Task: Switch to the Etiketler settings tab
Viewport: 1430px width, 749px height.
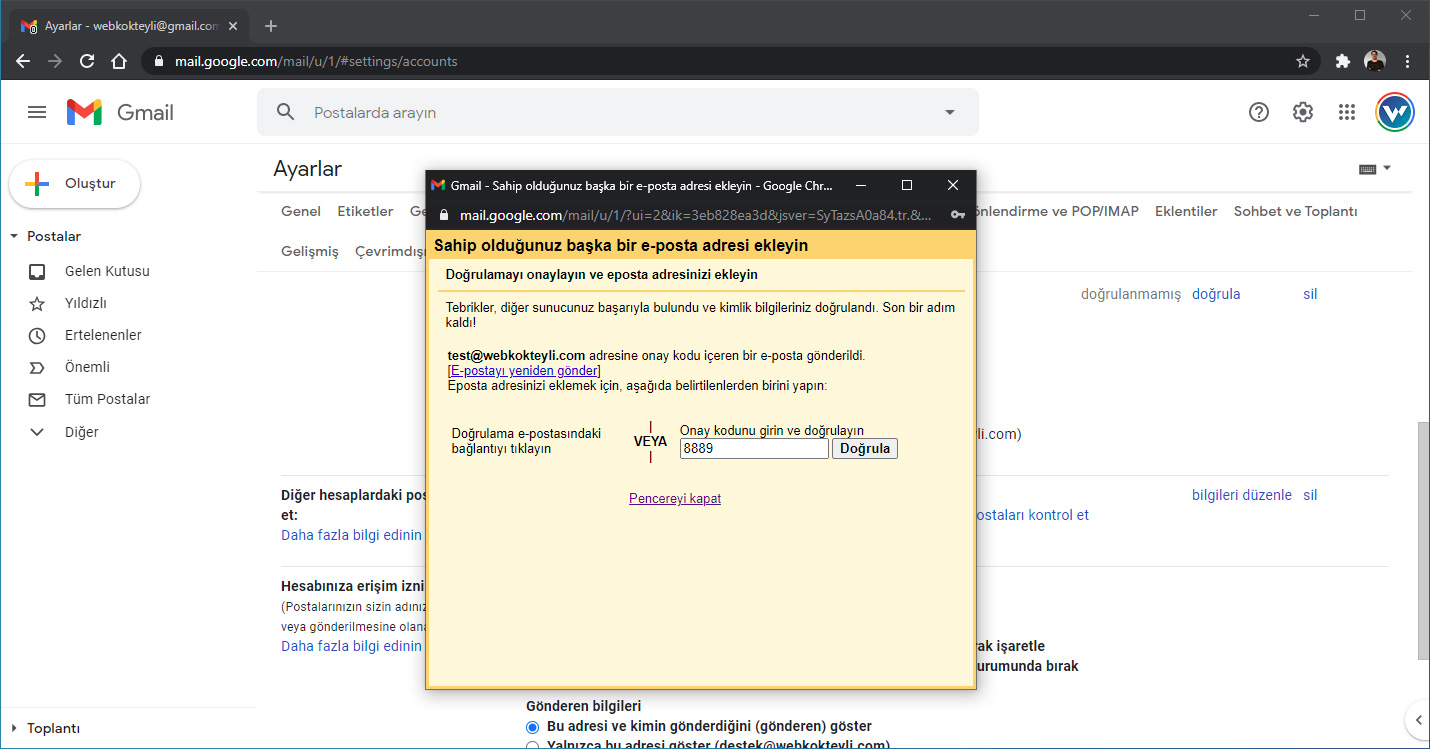Action: (x=365, y=211)
